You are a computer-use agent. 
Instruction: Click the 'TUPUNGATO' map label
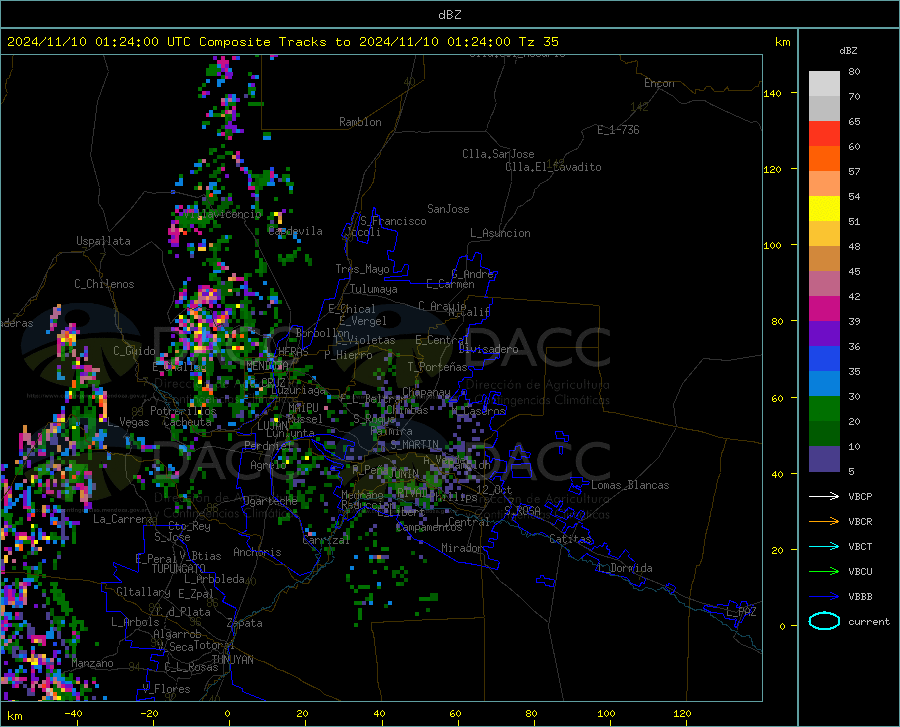point(179,569)
